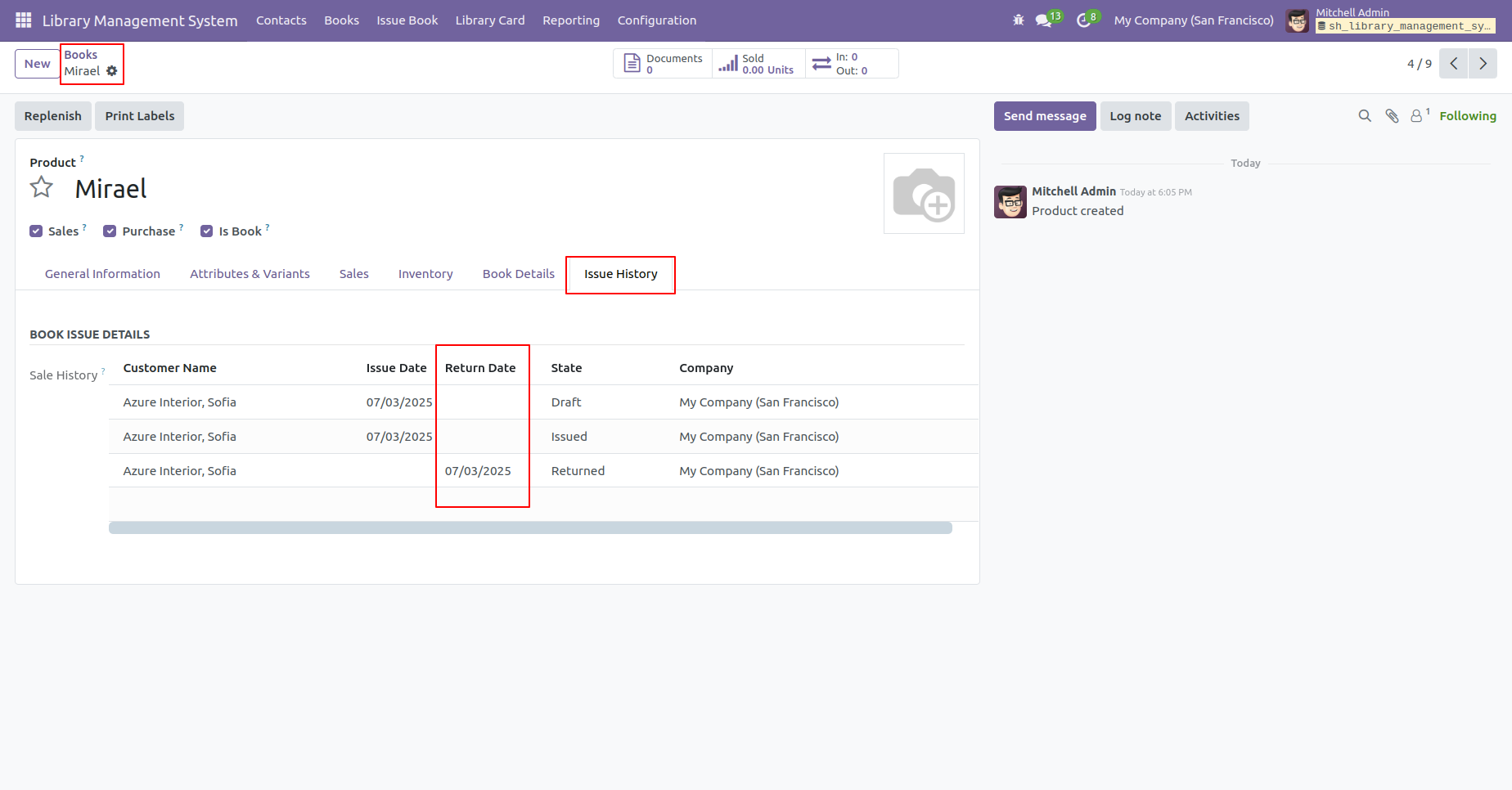Open Documents stat button
The image size is (1512, 790).
coord(663,64)
